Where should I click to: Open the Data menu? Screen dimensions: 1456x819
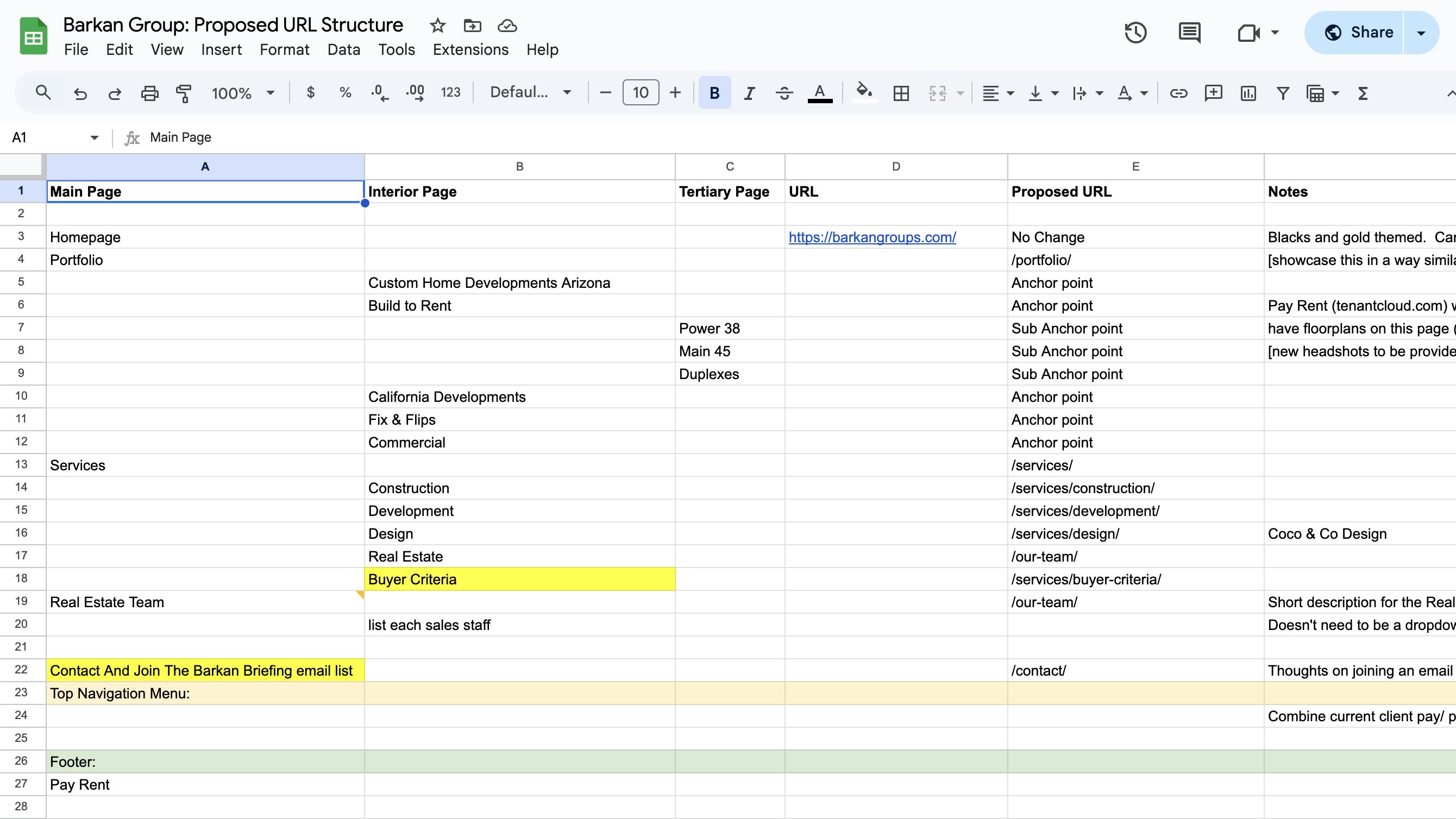(x=344, y=50)
